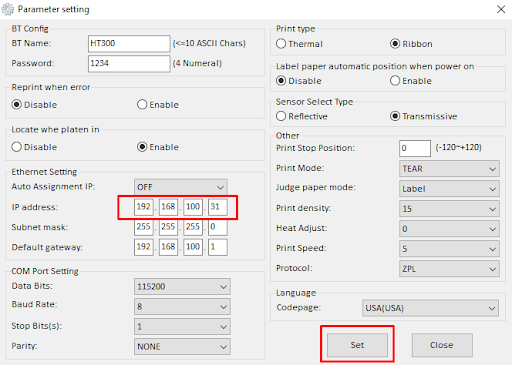Viewport: 512px width, 365px height.
Task: Click the "(<=10 ASCII Chars)" hint text
Action: tap(209, 43)
